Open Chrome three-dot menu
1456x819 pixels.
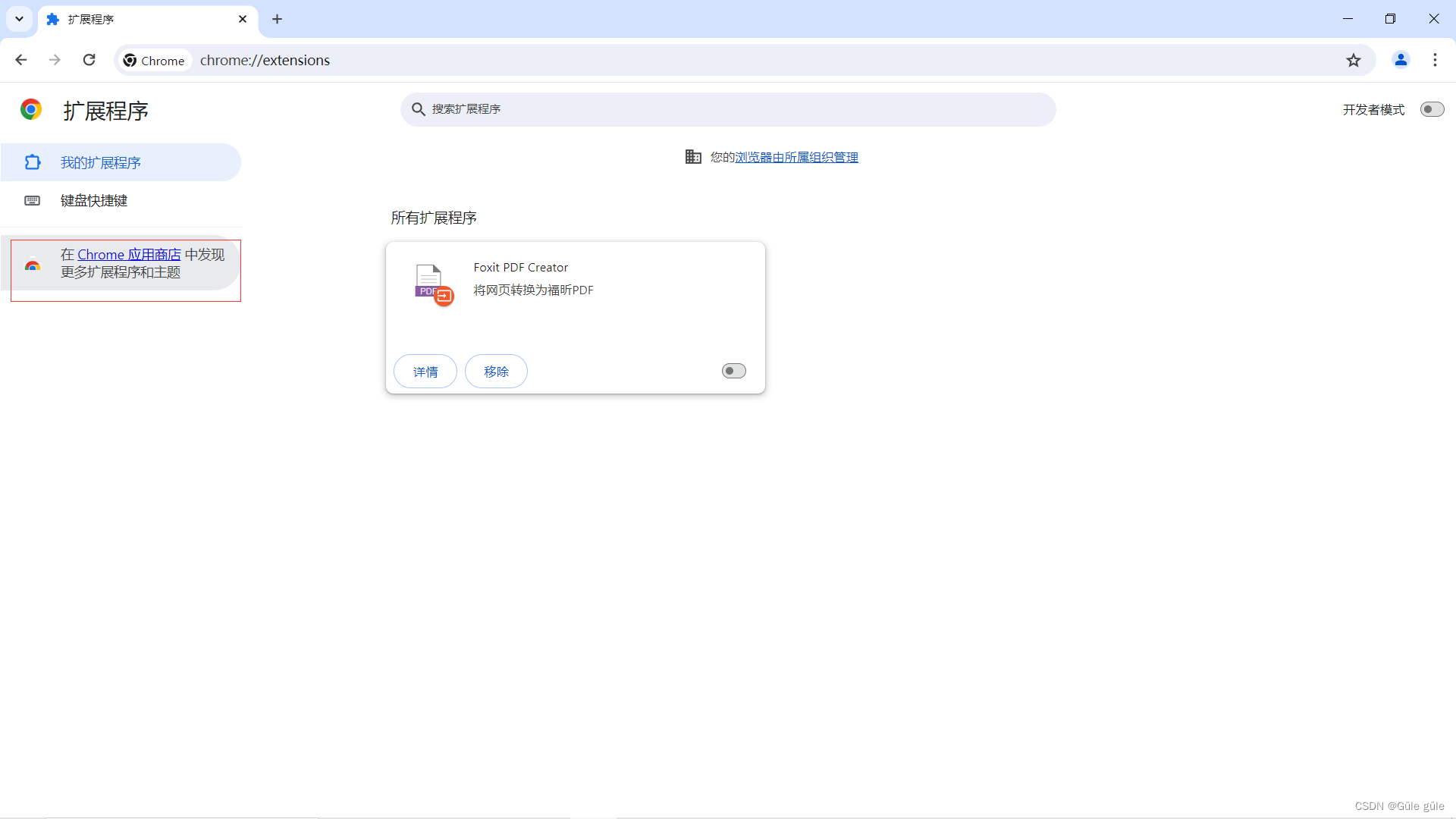[1435, 60]
